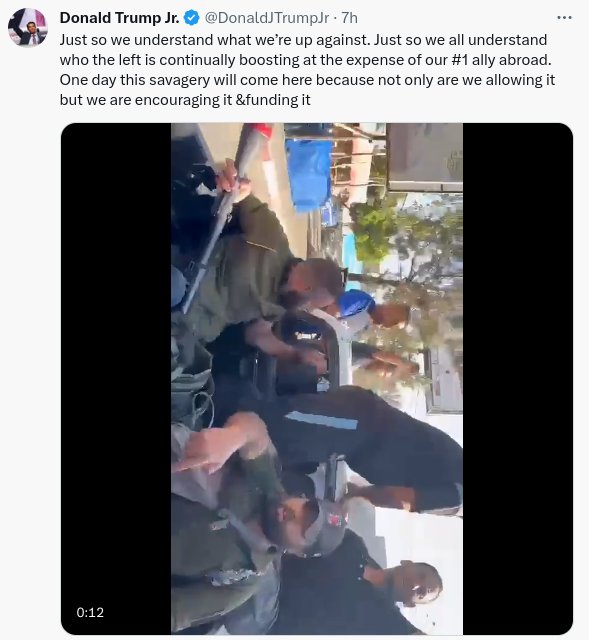The image size is (589, 640).
Task: Open the @DonaldJTrumpJr handle link
Action: tap(267, 18)
